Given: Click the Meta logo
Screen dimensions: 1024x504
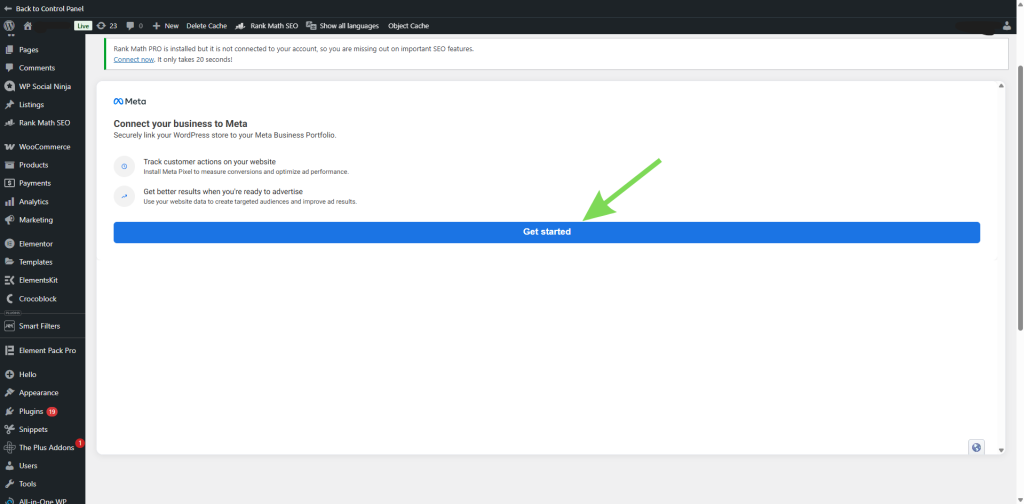Looking at the screenshot, I should tap(129, 102).
